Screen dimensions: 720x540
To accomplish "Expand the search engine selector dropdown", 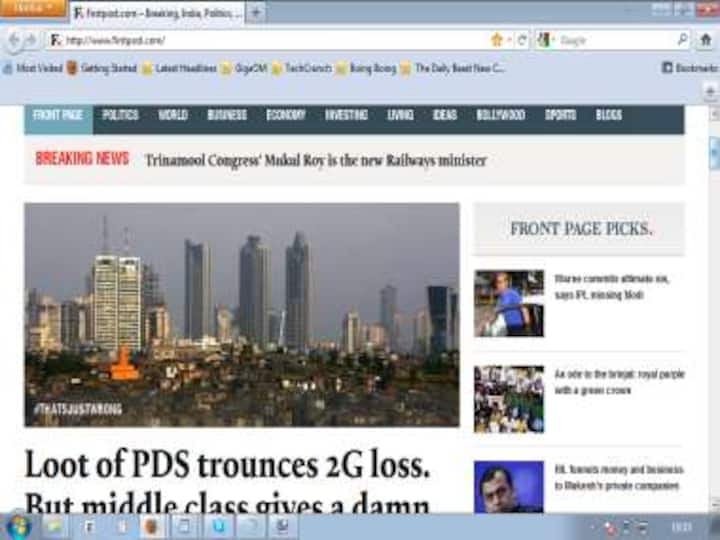I will click(546, 40).
